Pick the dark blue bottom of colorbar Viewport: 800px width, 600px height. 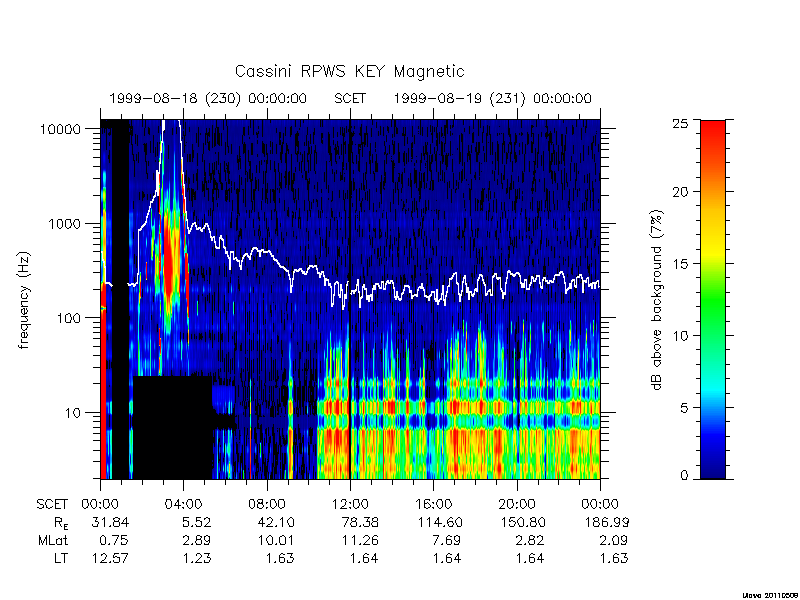click(x=713, y=467)
